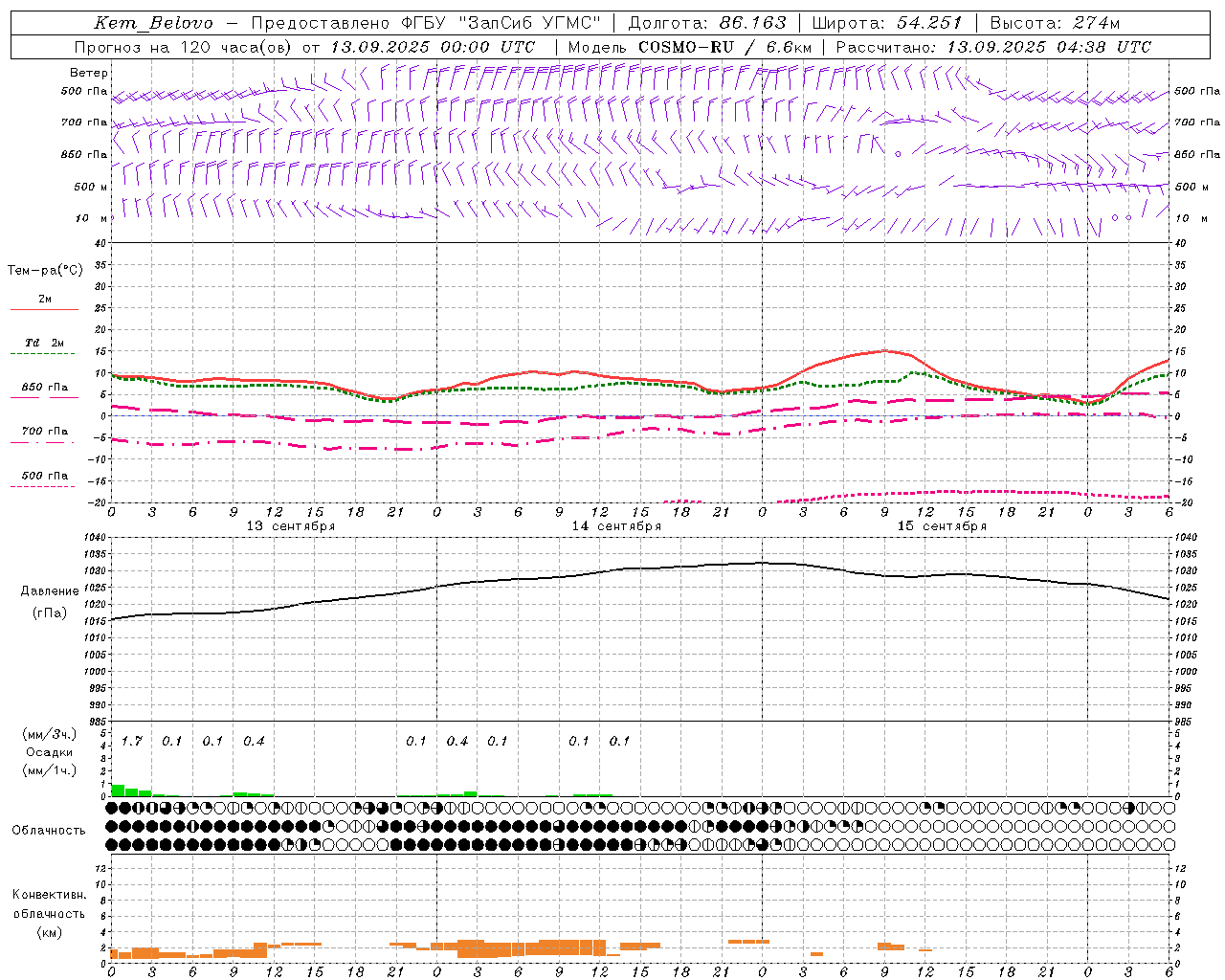This screenshot has height=980, width=1225.
Task: Click the 'Td 2м' dew point legend entry
Action: point(45,343)
